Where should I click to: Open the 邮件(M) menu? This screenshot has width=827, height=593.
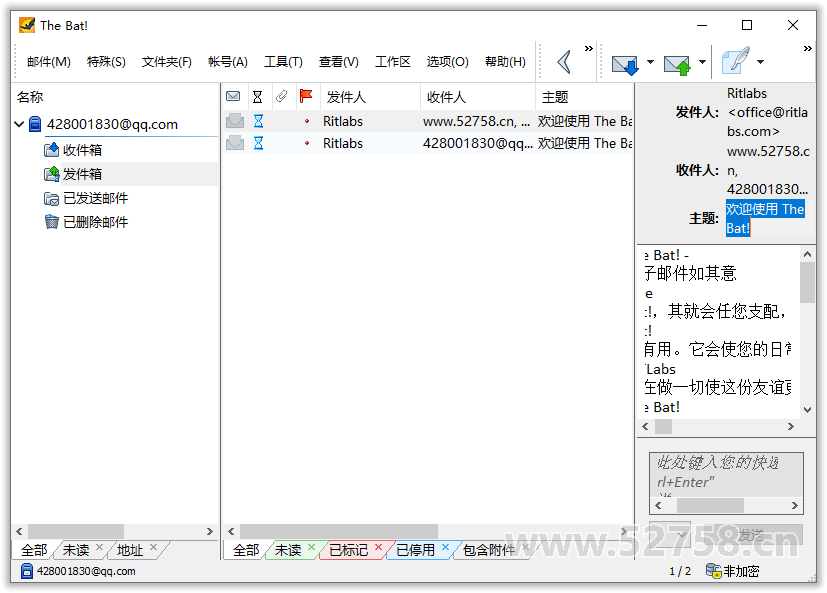(x=49, y=62)
